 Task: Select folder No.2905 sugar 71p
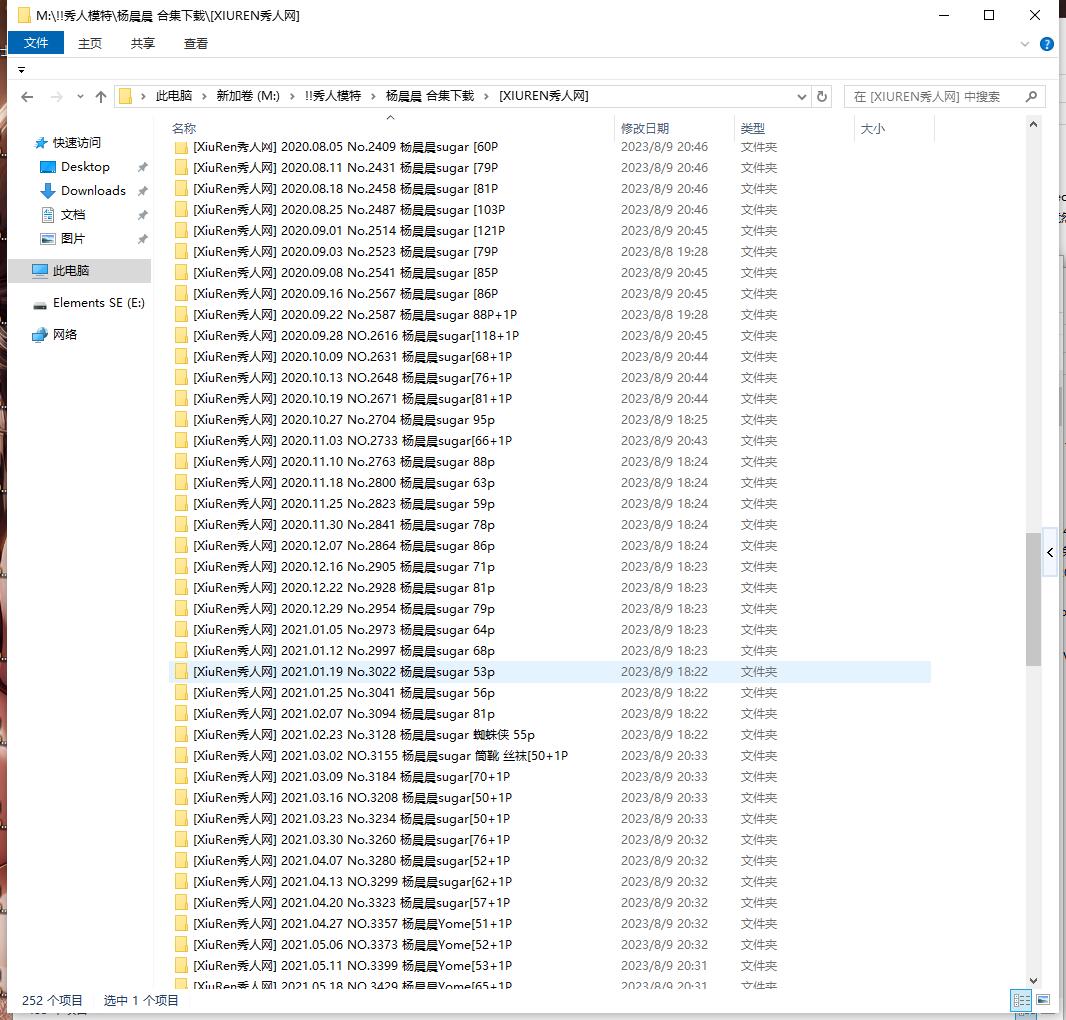pos(344,567)
